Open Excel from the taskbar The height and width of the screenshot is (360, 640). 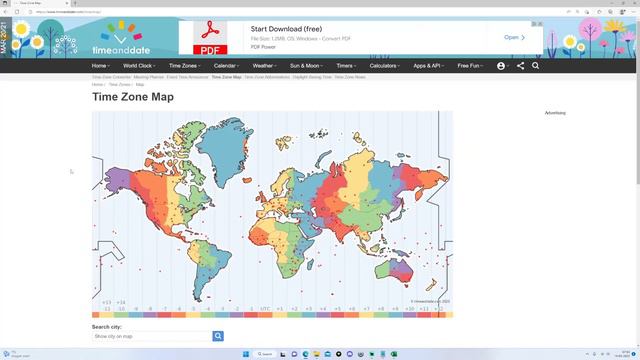tap(394, 354)
